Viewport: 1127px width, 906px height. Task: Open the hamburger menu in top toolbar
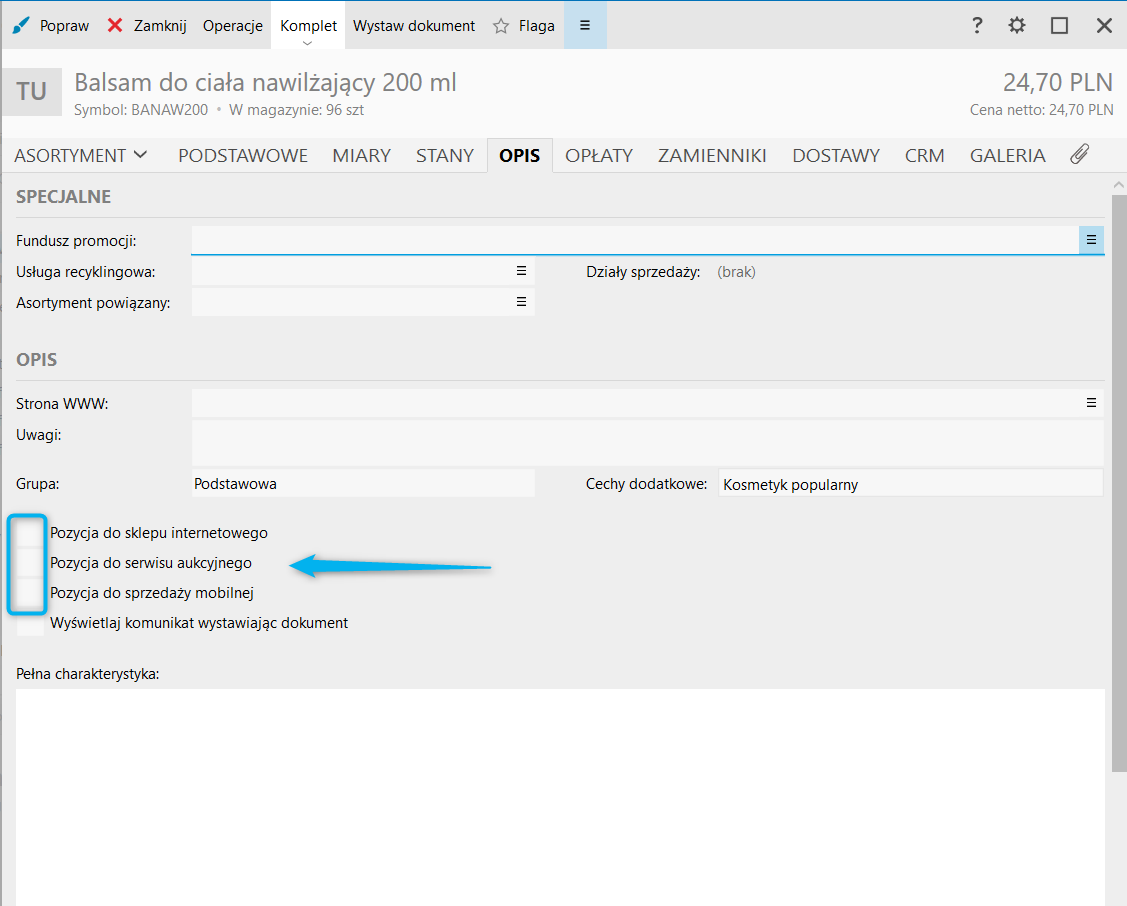coord(585,26)
